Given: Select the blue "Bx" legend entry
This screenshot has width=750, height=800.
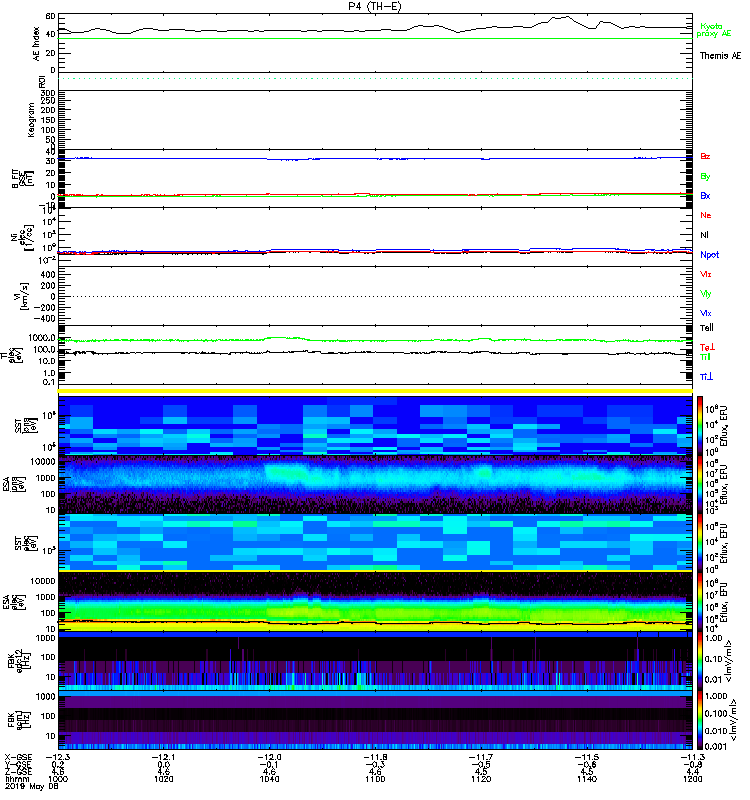Looking at the screenshot, I should click(x=705, y=195).
